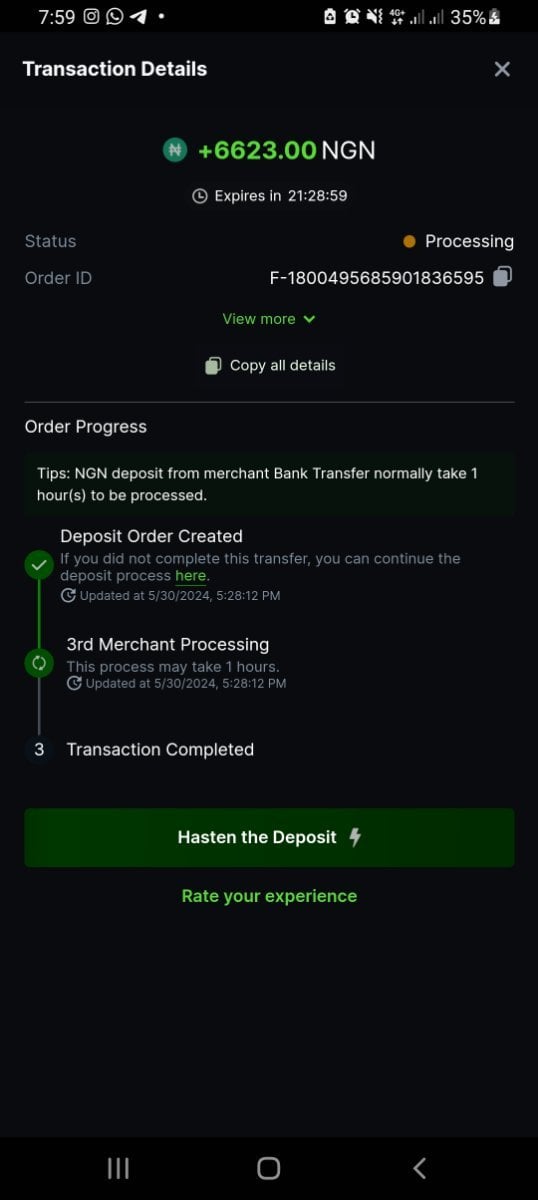Screen dimensions: 538x1200
Task: Copy the Order ID with copy icon
Action: coord(503,277)
